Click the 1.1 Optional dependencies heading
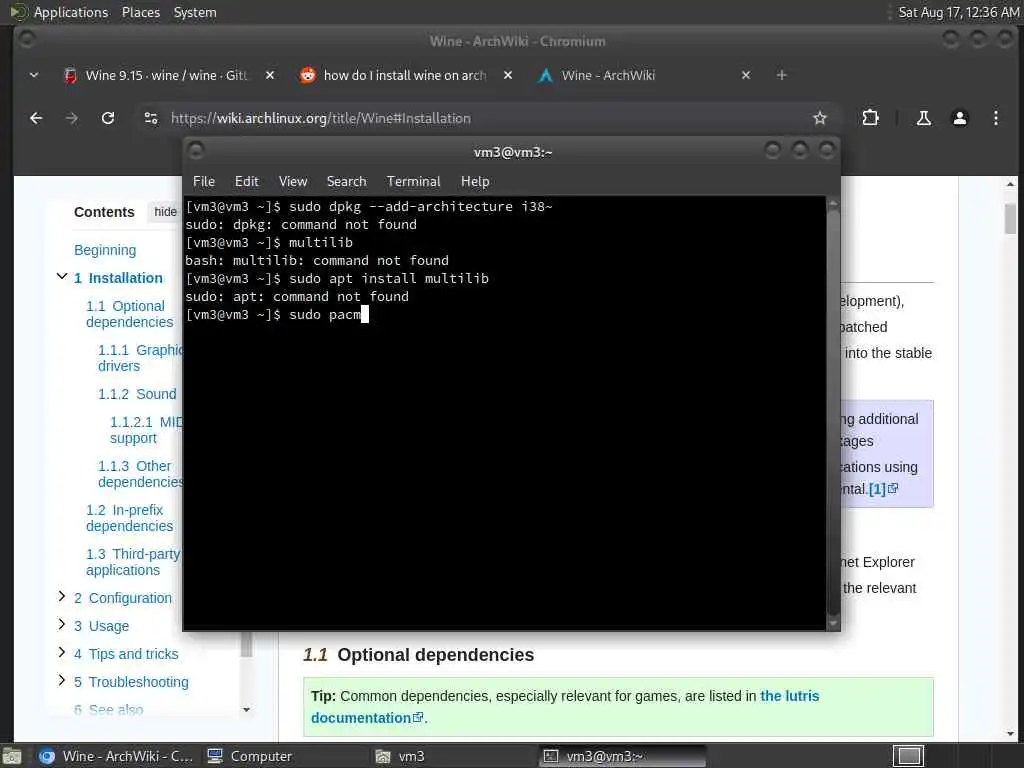Screen dimensions: 1024x768 [x=418, y=655]
